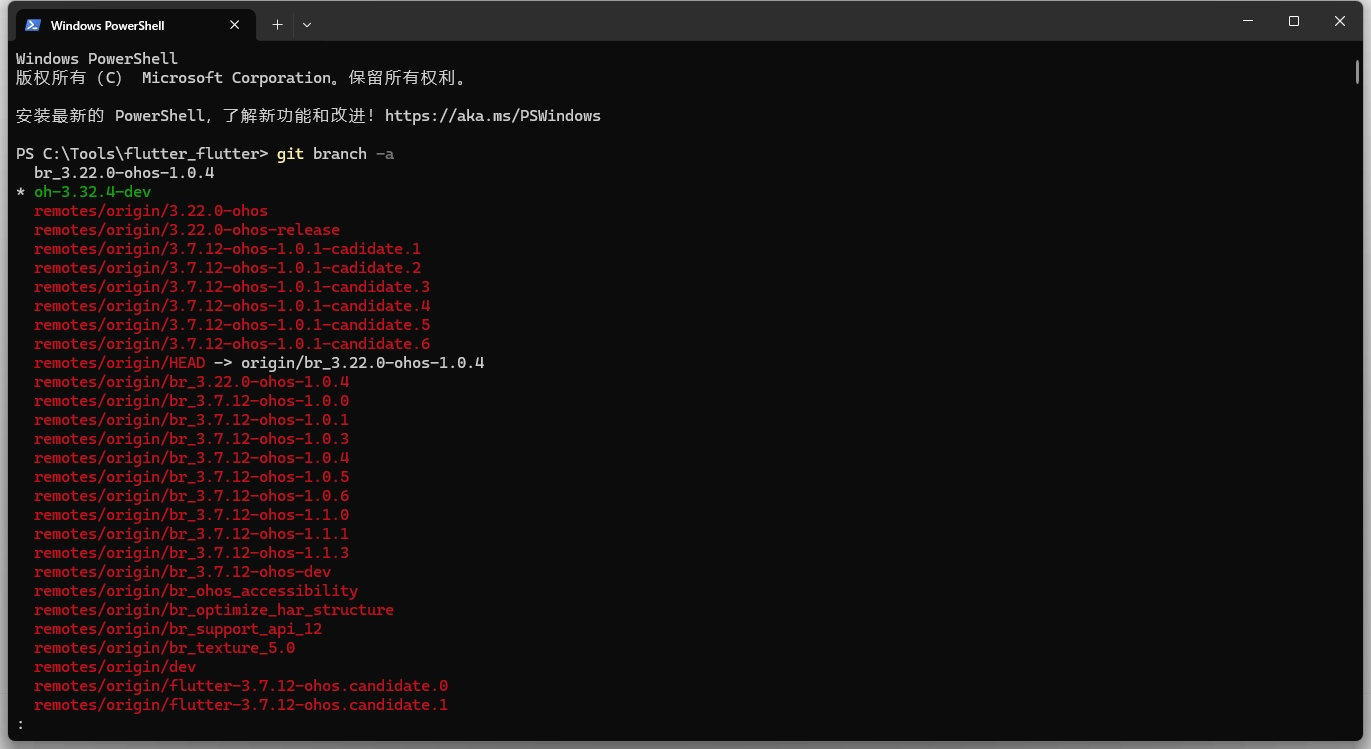Click the remotes/origin/dev line
Viewport: 1371px width, 749px height.
click(115, 667)
